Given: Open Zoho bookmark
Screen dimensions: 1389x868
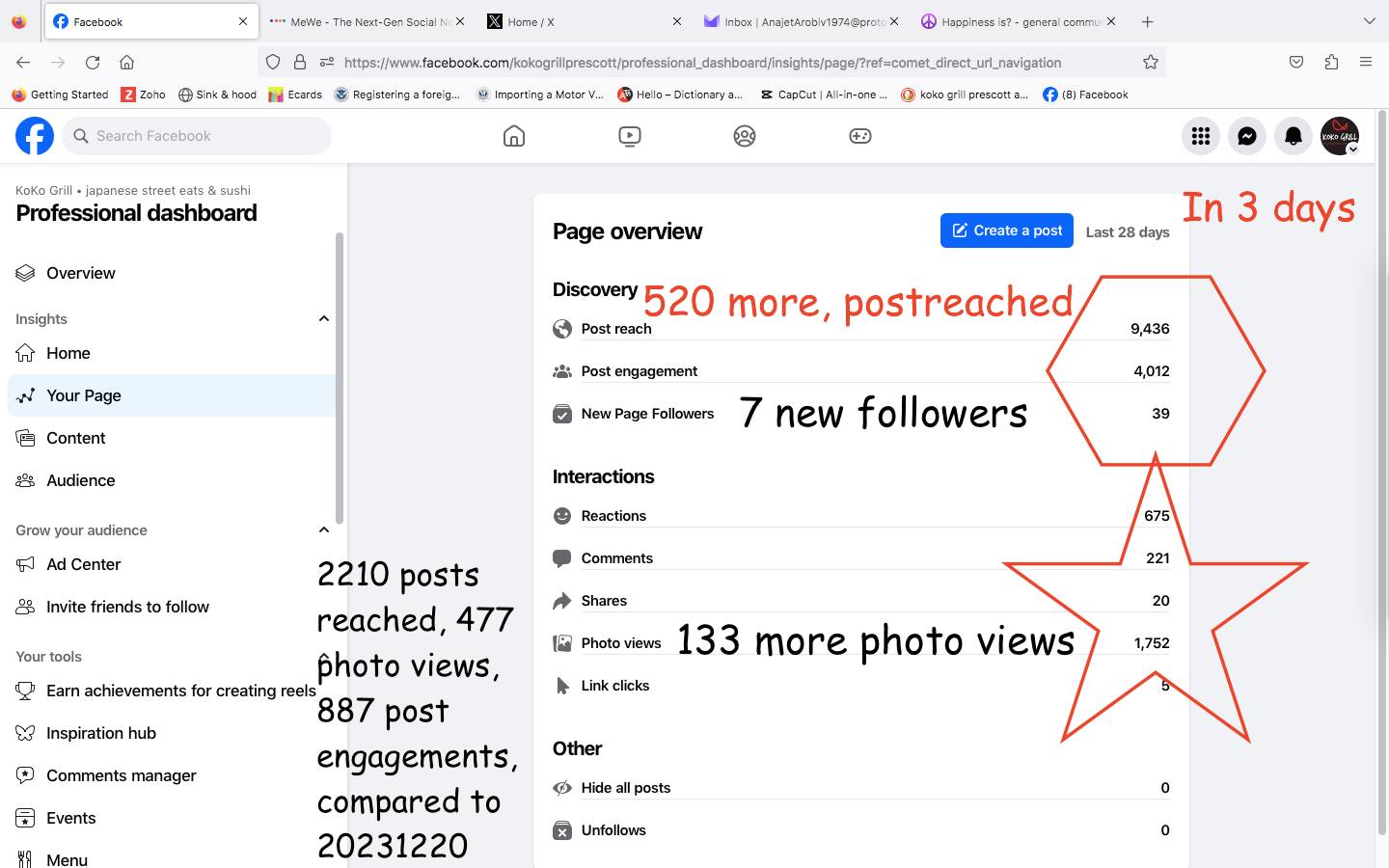Looking at the screenshot, I should 143,95.
